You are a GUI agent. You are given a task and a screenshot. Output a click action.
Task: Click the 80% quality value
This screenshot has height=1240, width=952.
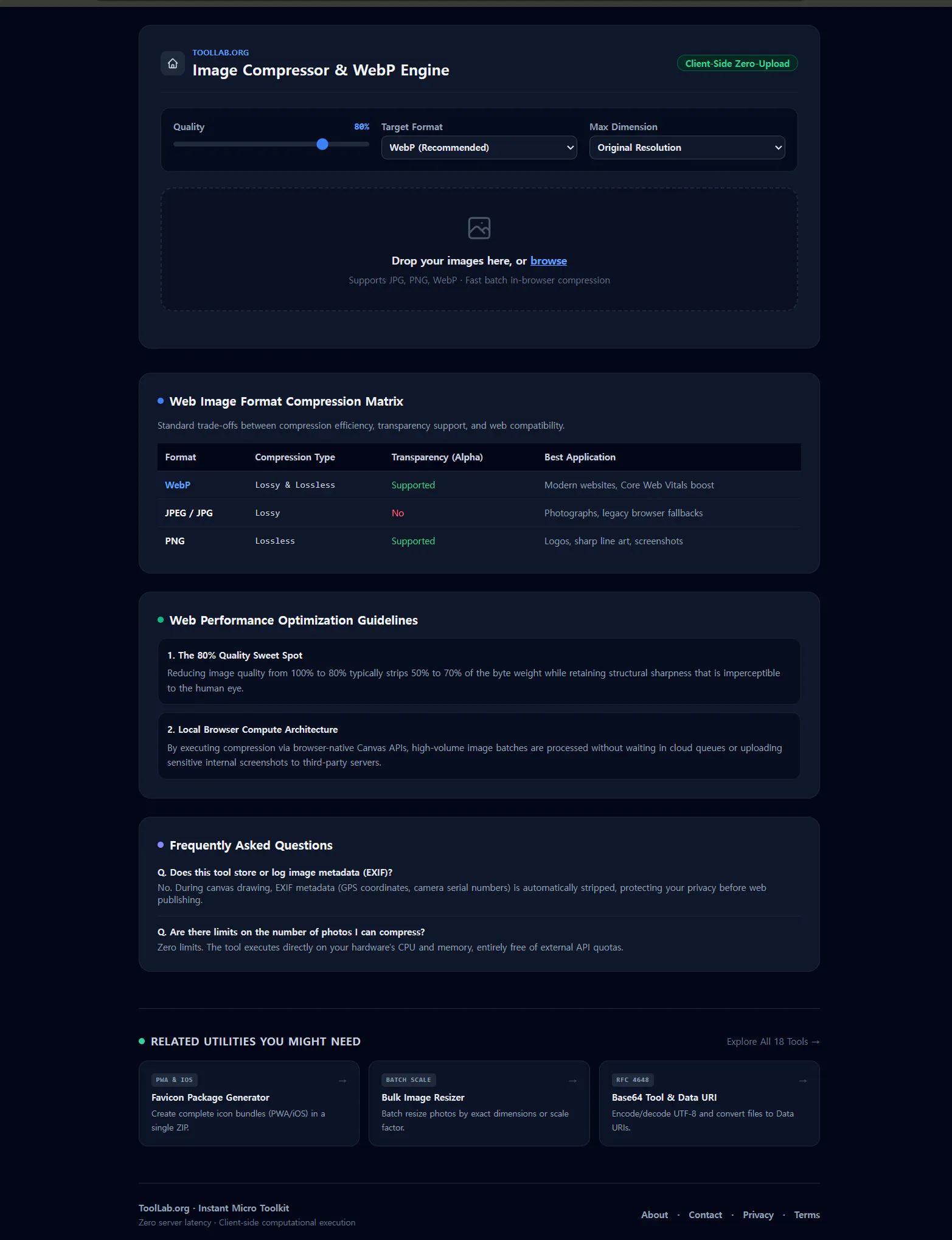point(362,126)
